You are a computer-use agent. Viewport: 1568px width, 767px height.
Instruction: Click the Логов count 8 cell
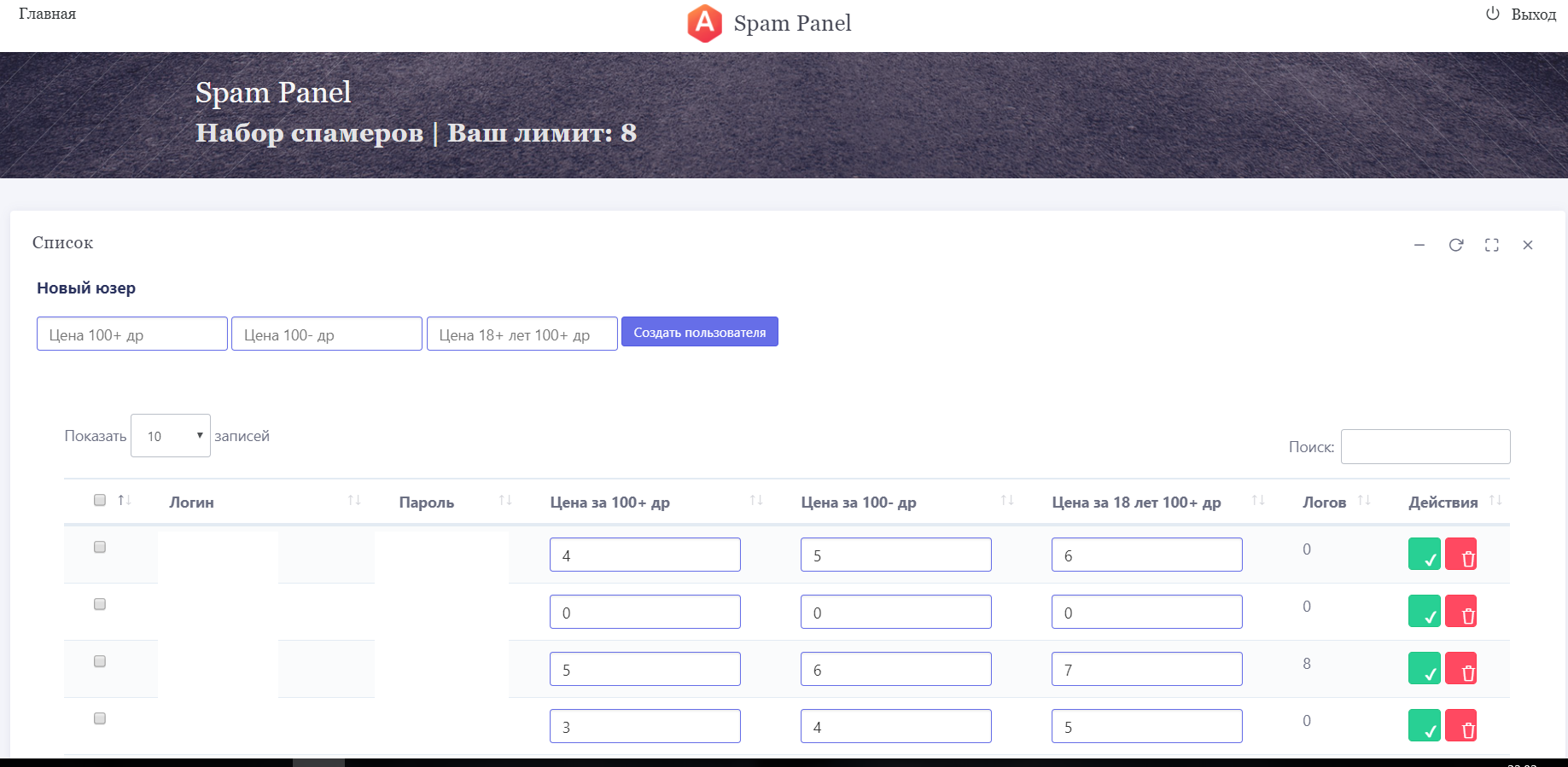(x=1307, y=664)
